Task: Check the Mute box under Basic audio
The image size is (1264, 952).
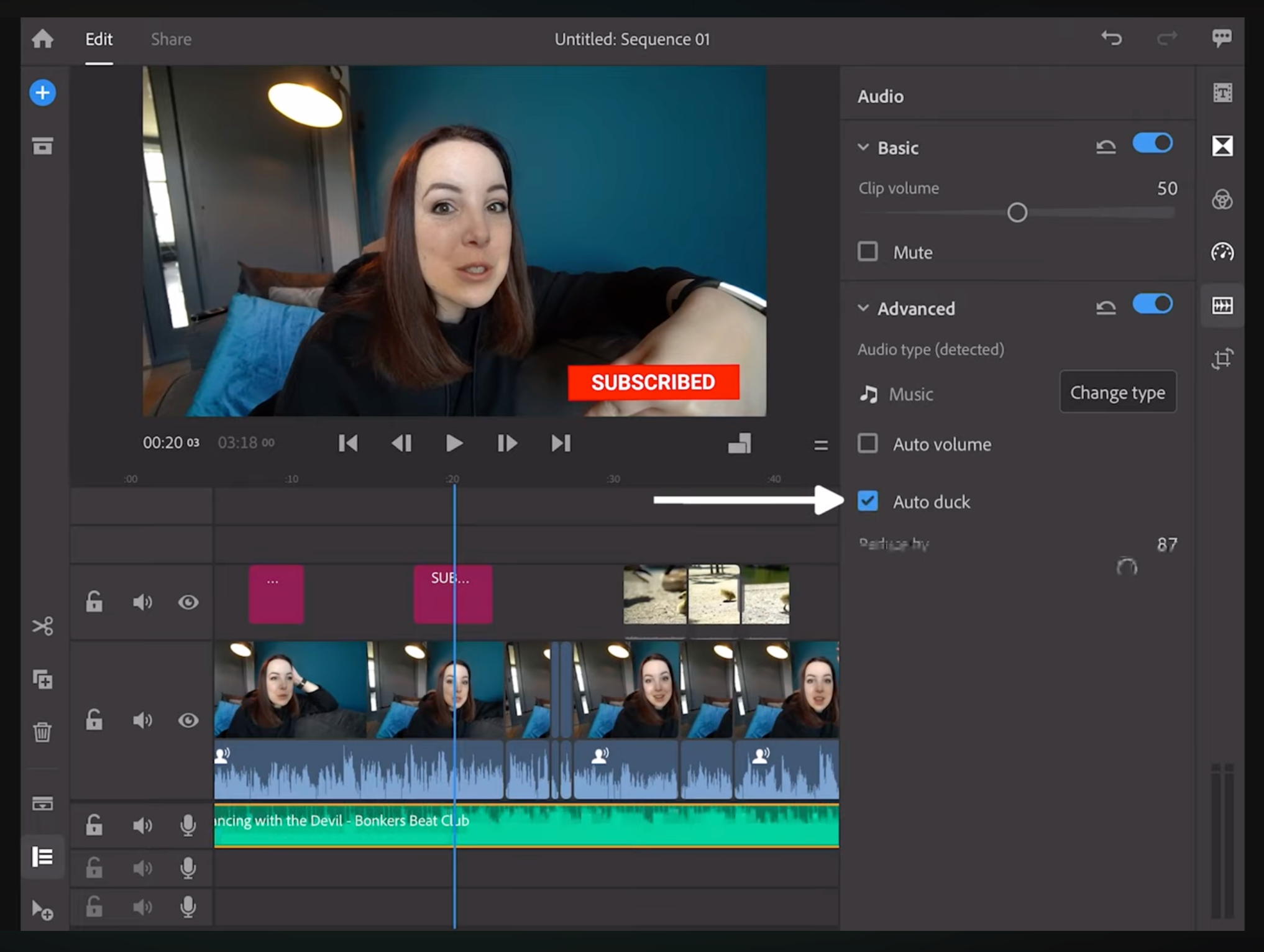Action: (x=868, y=252)
